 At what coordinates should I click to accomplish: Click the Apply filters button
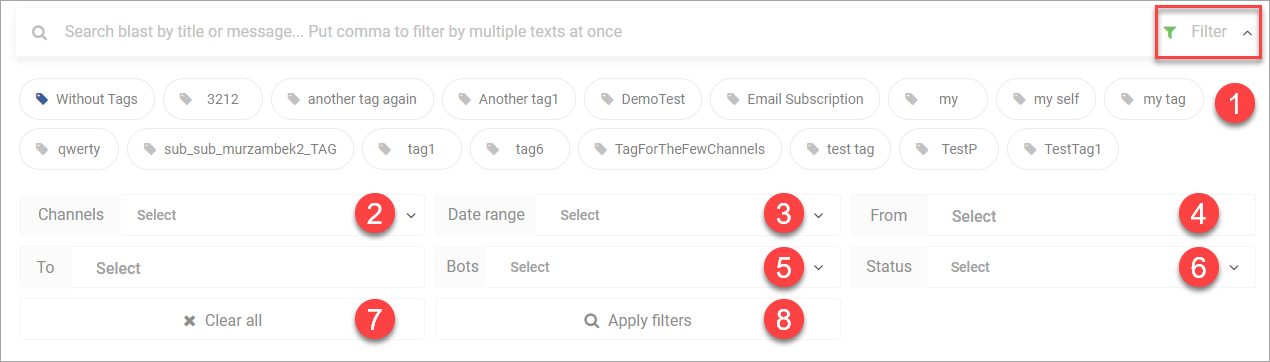(638, 320)
